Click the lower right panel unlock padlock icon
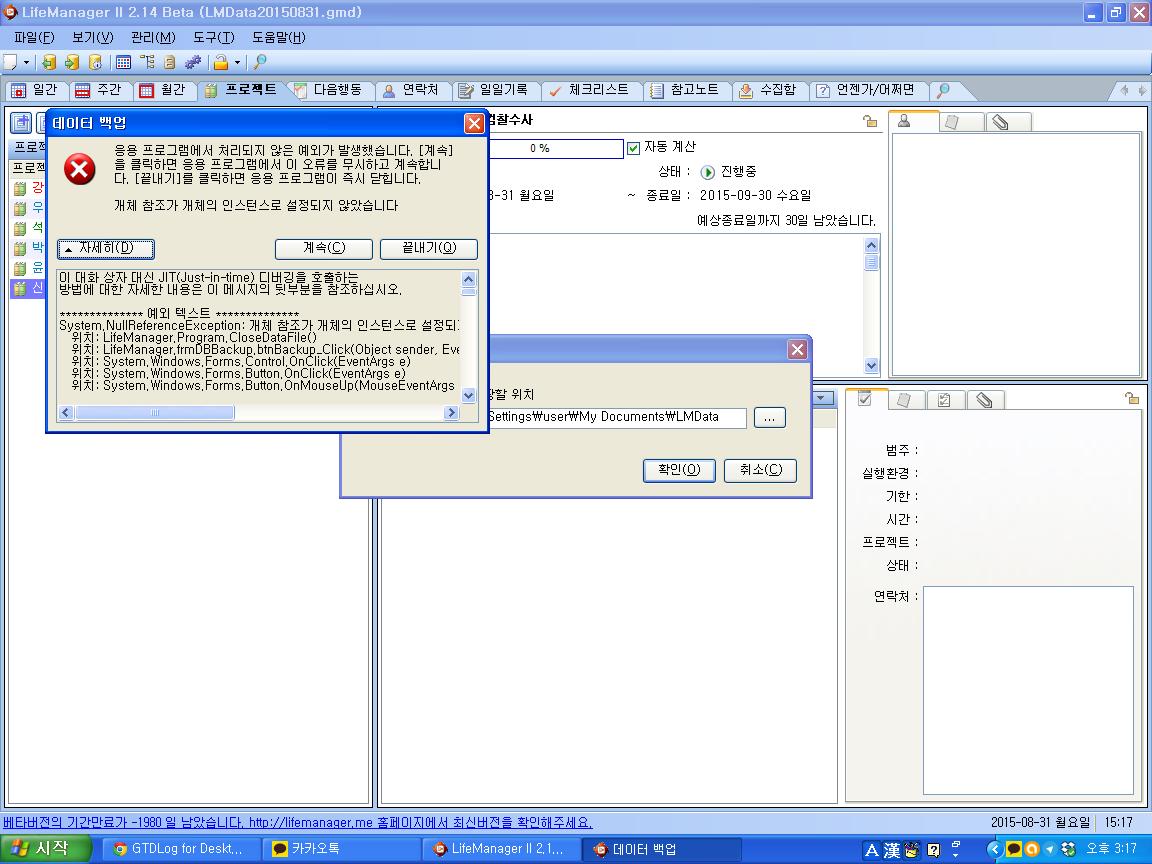This screenshot has width=1152, height=864. coord(1132,398)
